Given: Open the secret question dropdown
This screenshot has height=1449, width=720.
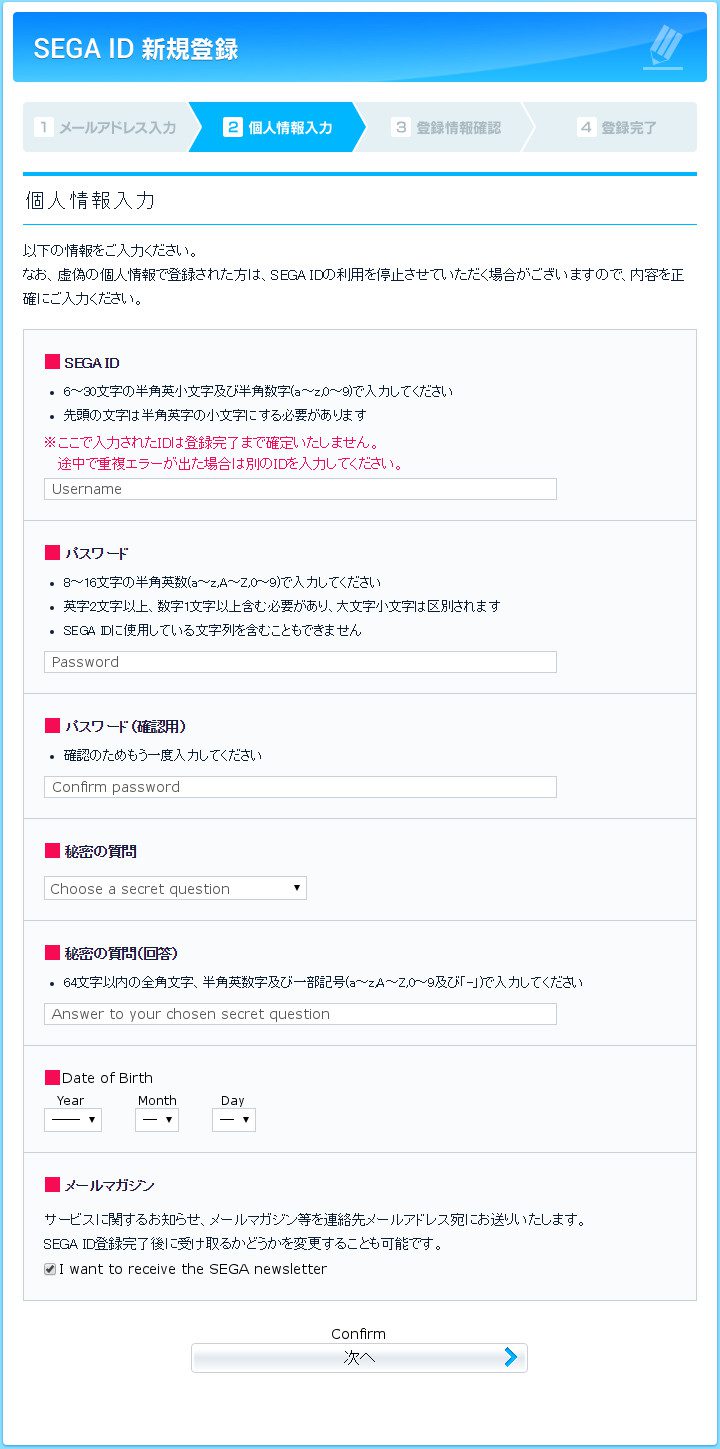Looking at the screenshot, I should [x=175, y=888].
